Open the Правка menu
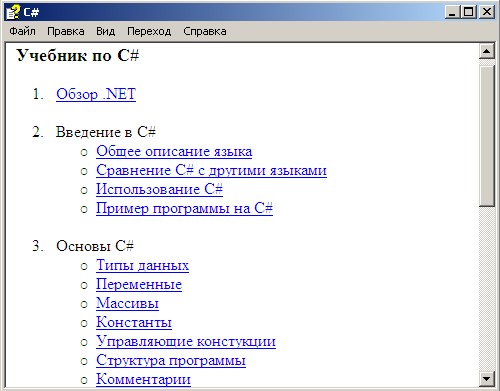The image size is (500, 391). click(x=66, y=31)
